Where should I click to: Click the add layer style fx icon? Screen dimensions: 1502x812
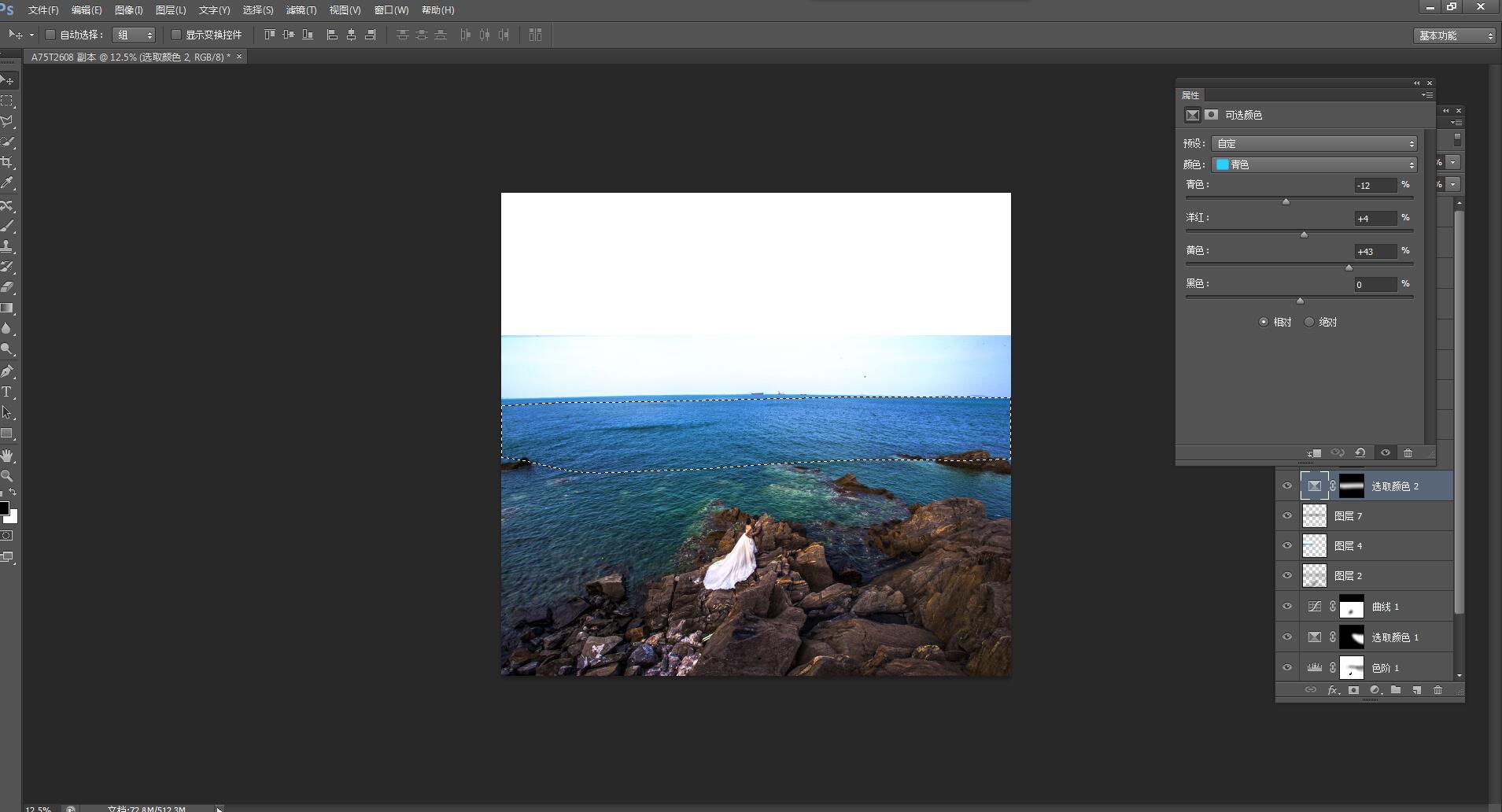click(x=1332, y=690)
